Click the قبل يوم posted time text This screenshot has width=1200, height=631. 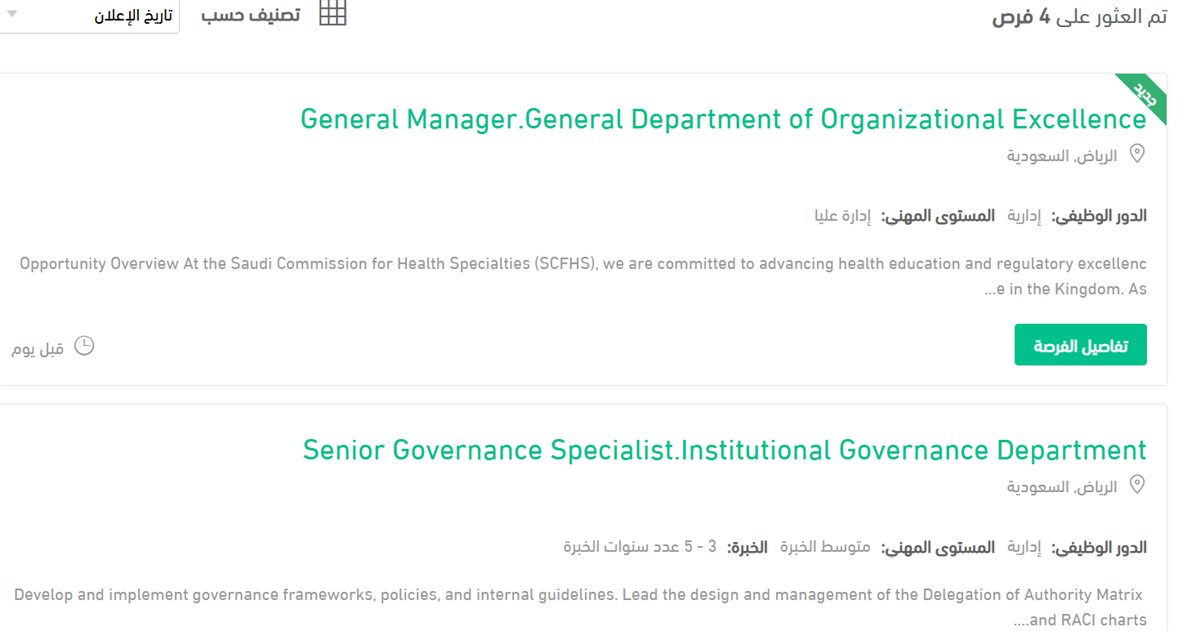pos(38,348)
